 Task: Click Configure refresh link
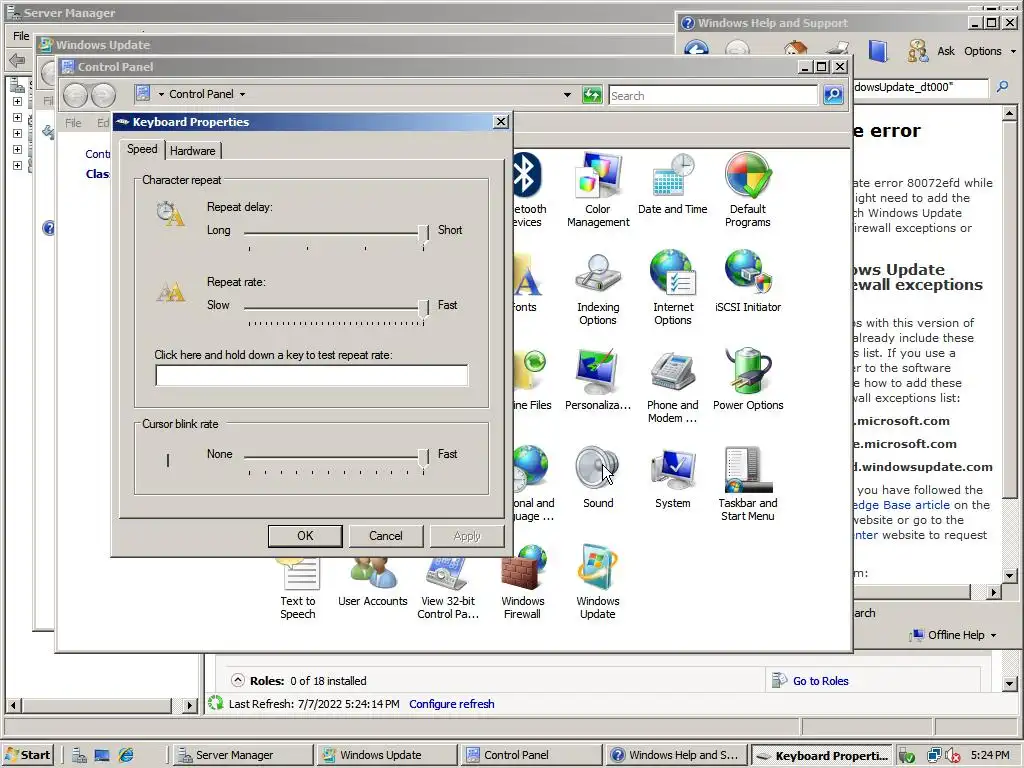pos(452,704)
